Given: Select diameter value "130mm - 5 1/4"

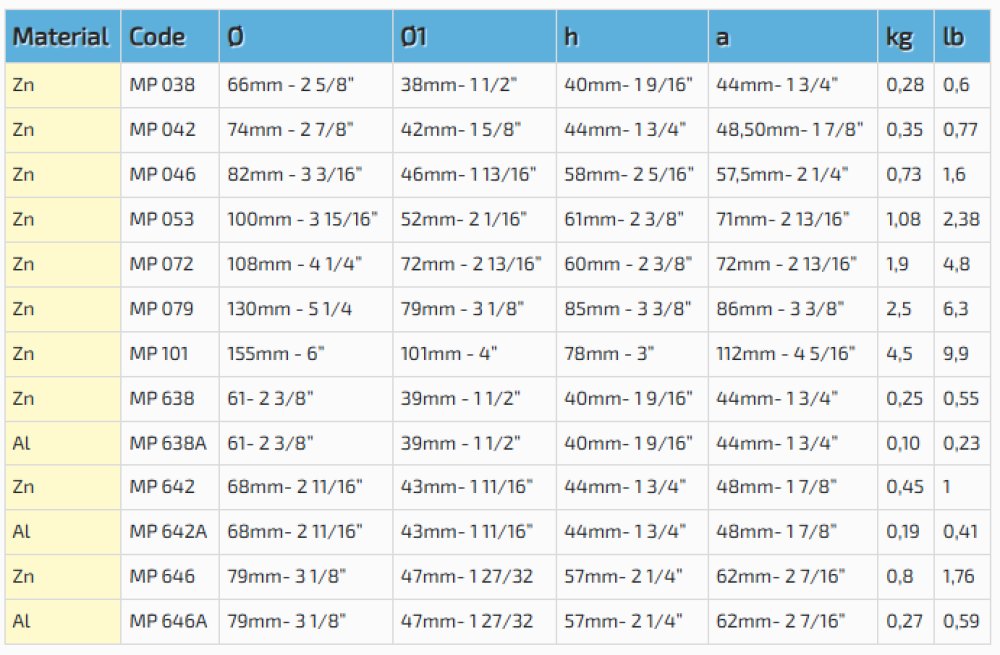Looking at the screenshot, I should pyautogui.click(x=290, y=309).
